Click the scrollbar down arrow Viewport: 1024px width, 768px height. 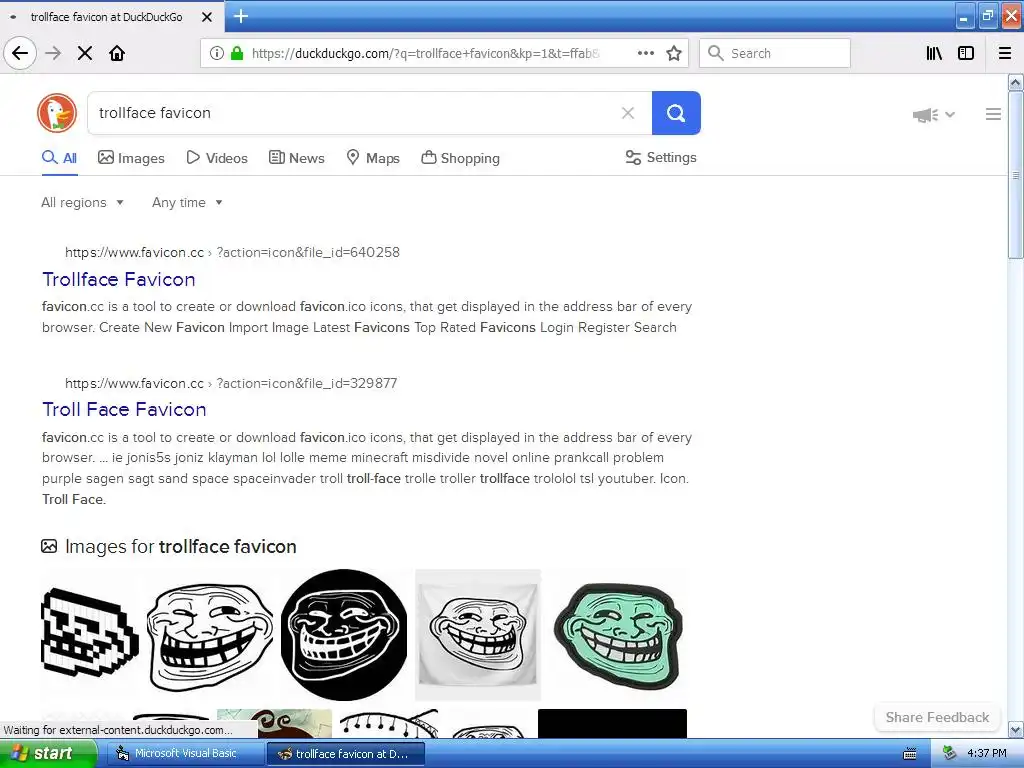(x=1015, y=729)
